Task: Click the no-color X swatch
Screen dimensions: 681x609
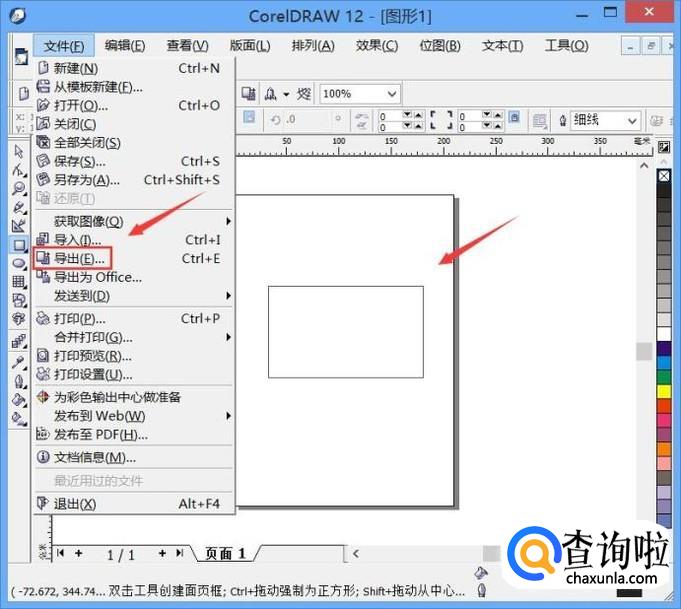Action: coord(664,176)
